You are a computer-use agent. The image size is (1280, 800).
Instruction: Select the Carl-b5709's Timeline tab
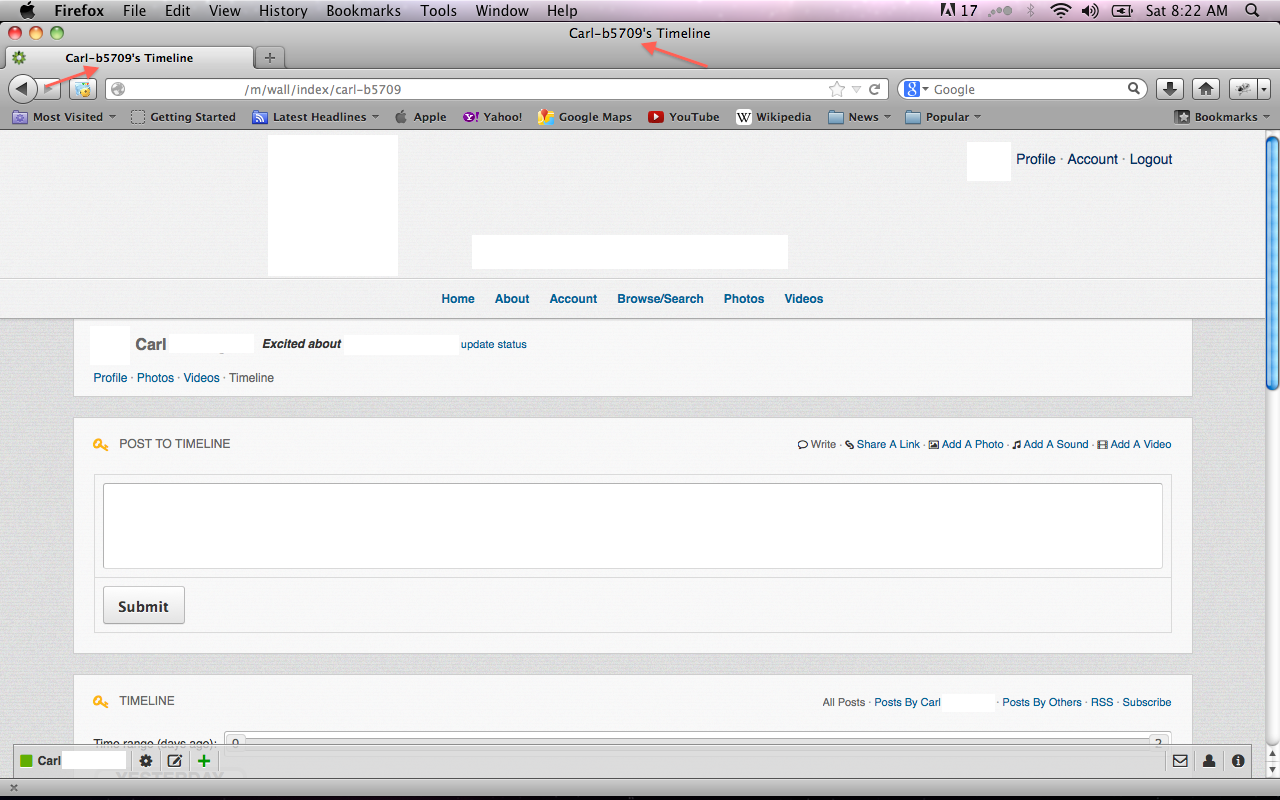point(129,58)
